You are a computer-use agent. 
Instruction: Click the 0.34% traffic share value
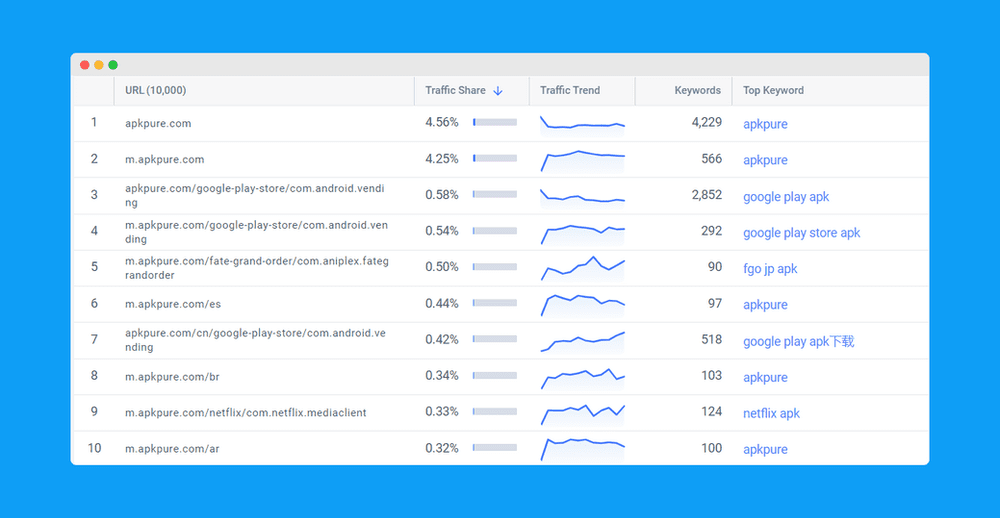pos(442,375)
